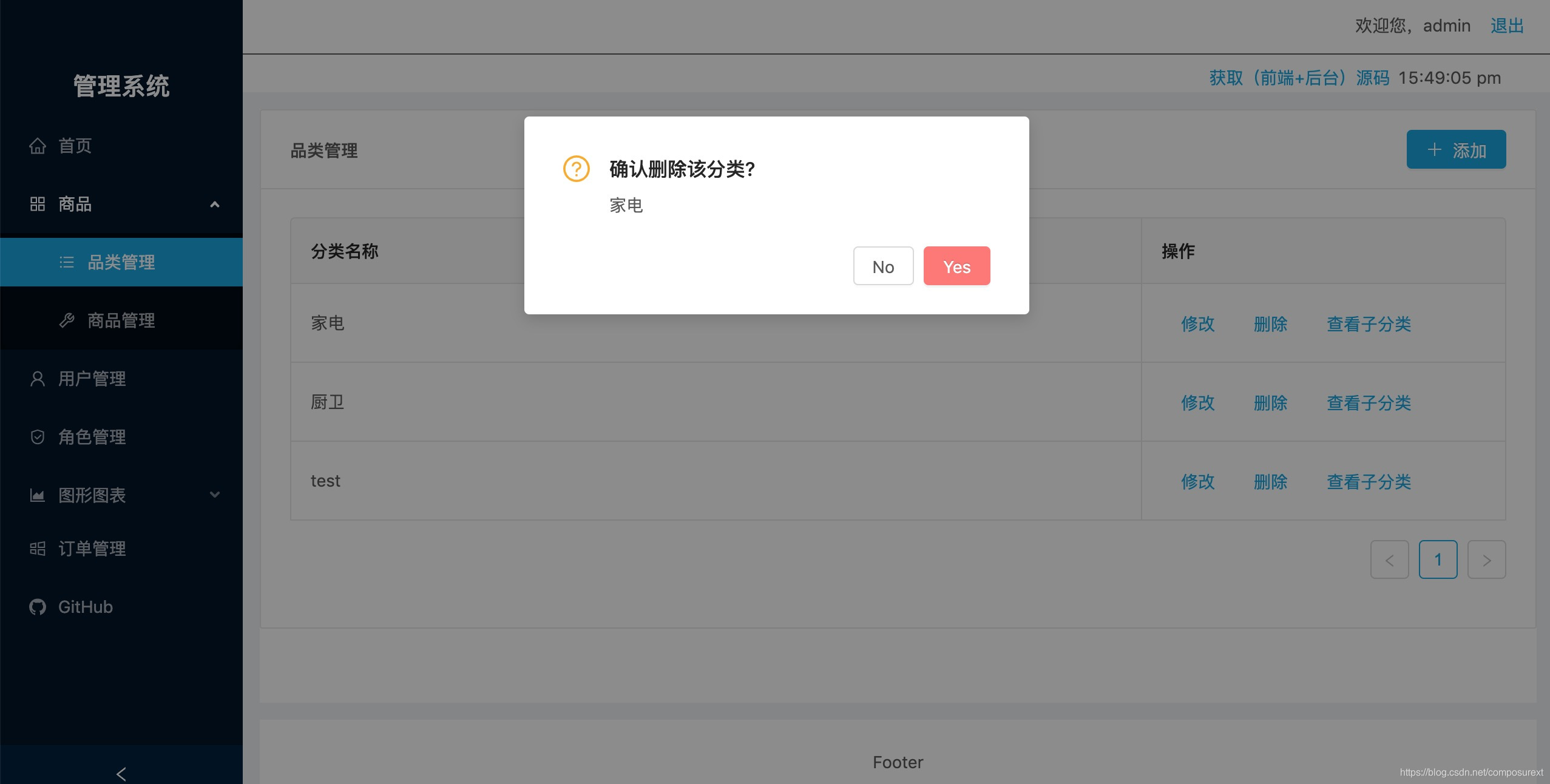Viewport: 1550px width, 784px height.
Task: Click the home icon beside 首页
Action: 37,146
